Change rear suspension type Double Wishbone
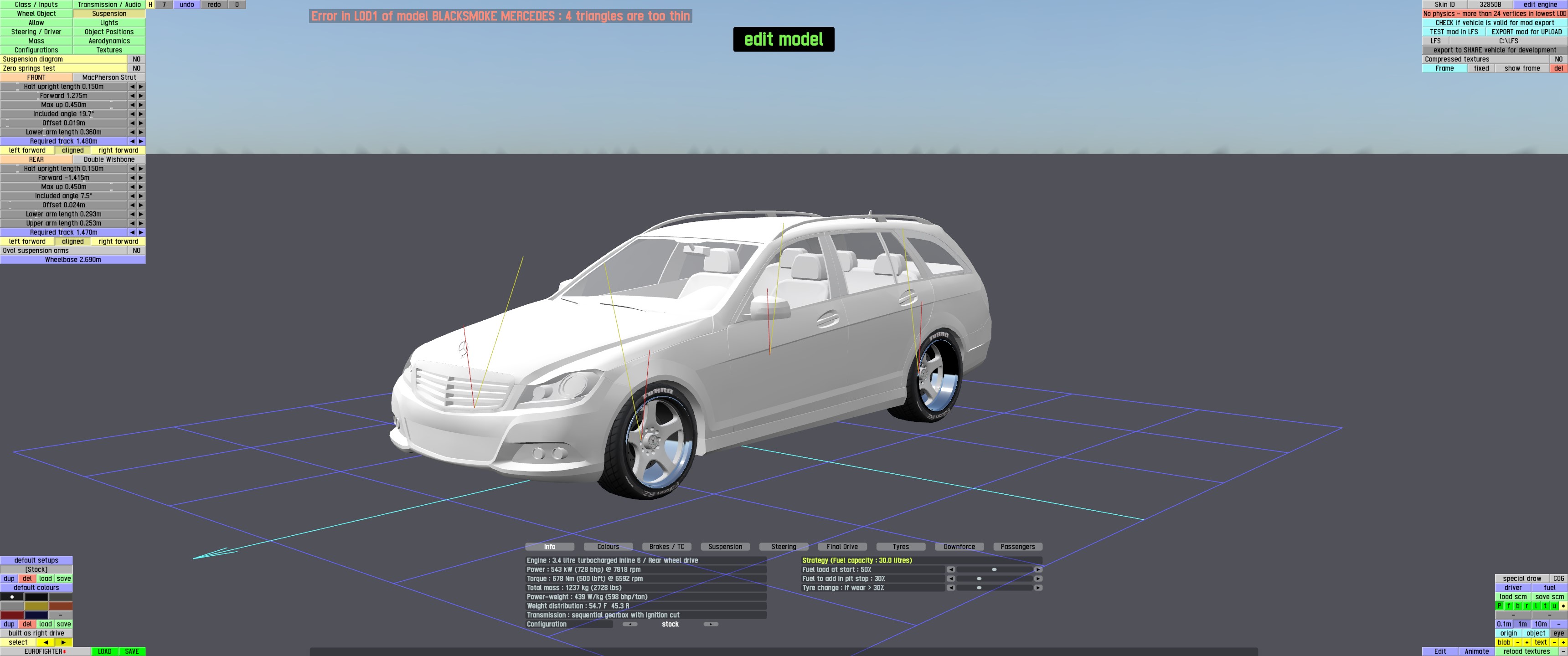The height and width of the screenshot is (656, 1568). (x=109, y=159)
